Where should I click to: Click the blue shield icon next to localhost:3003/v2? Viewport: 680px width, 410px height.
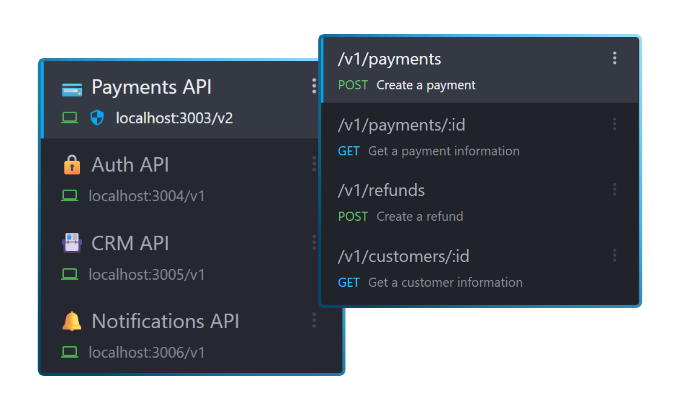coord(97,118)
